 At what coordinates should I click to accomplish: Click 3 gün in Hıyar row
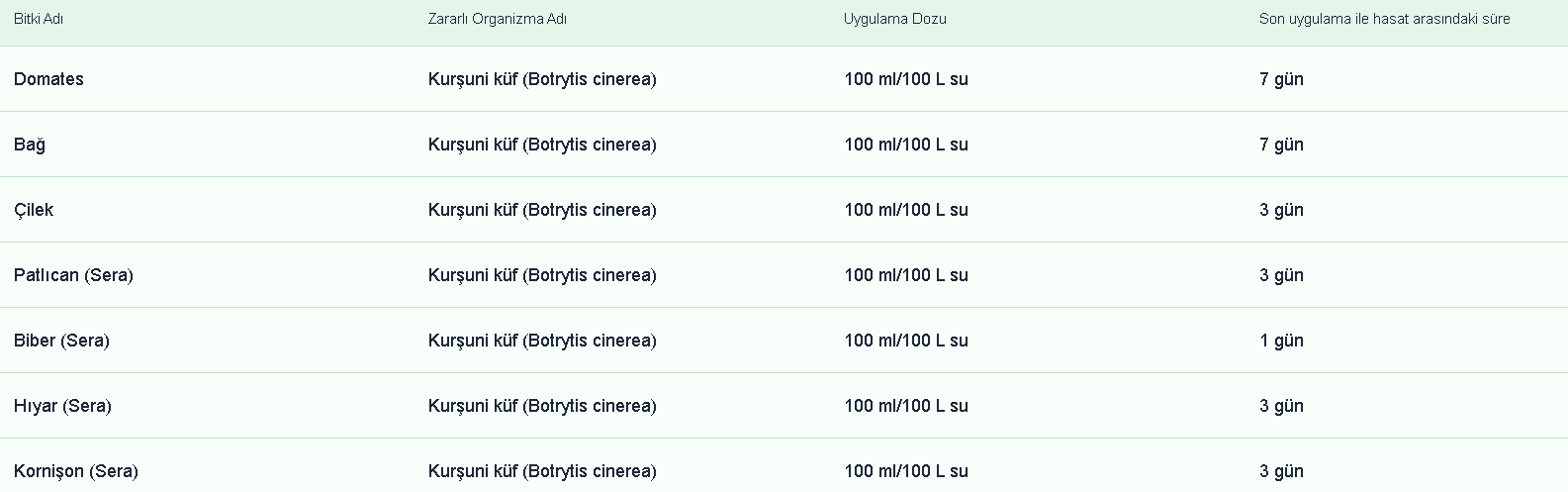(1281, 406)
